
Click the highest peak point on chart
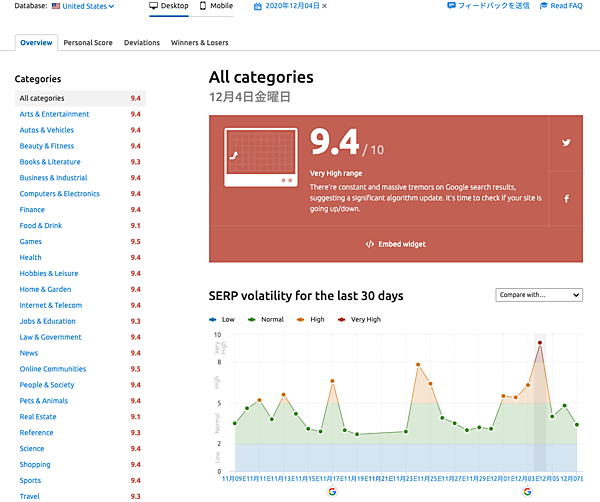(x=540, y=343)
